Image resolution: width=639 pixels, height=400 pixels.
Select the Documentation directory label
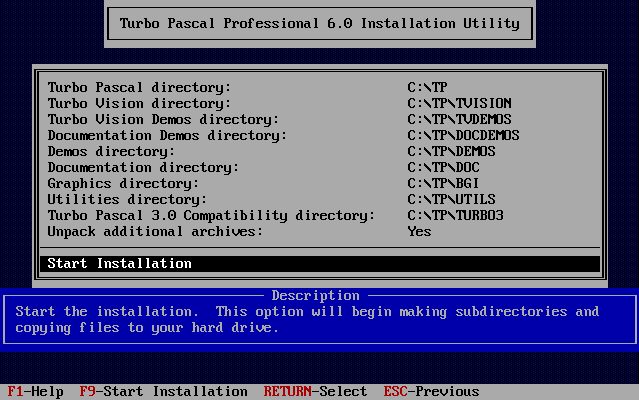[x=143, y=167]
